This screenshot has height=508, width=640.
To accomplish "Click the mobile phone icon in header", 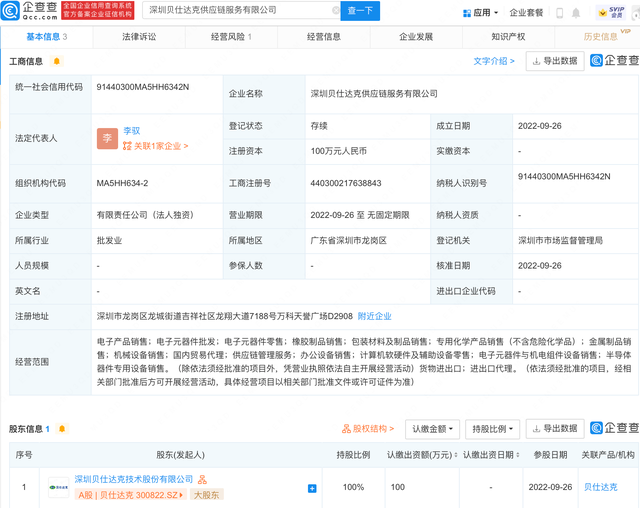I will click(561, 13).
